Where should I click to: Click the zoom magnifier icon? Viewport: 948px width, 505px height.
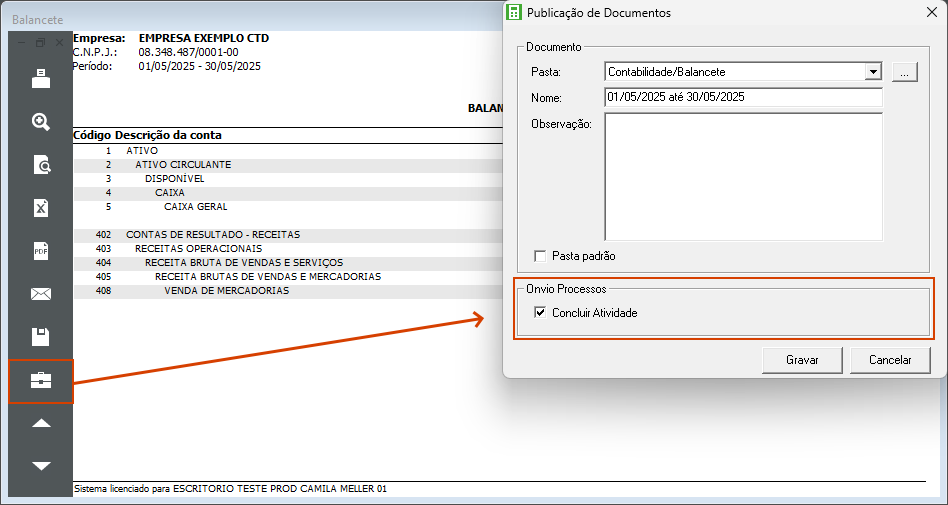pos(41,122)
